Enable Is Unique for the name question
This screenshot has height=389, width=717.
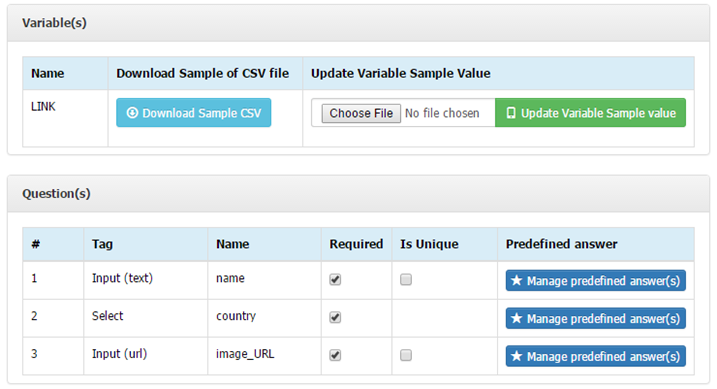(x=406, y=279)
